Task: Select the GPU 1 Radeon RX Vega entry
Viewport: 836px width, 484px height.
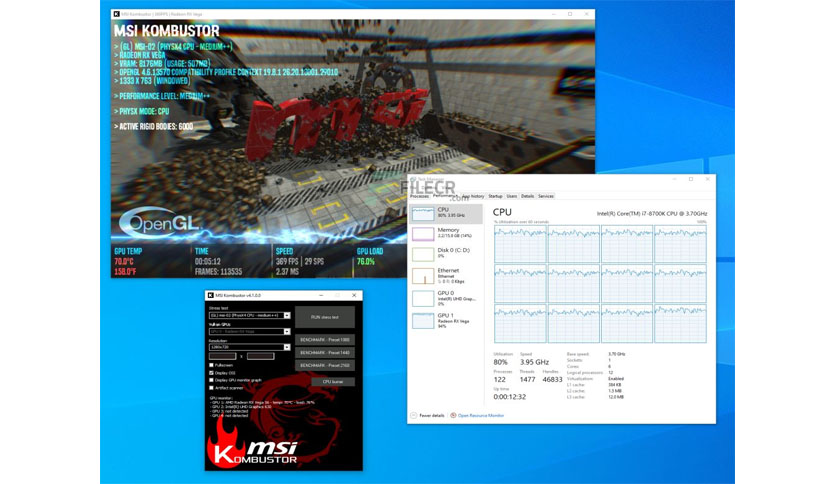Action: coord(446,320)
